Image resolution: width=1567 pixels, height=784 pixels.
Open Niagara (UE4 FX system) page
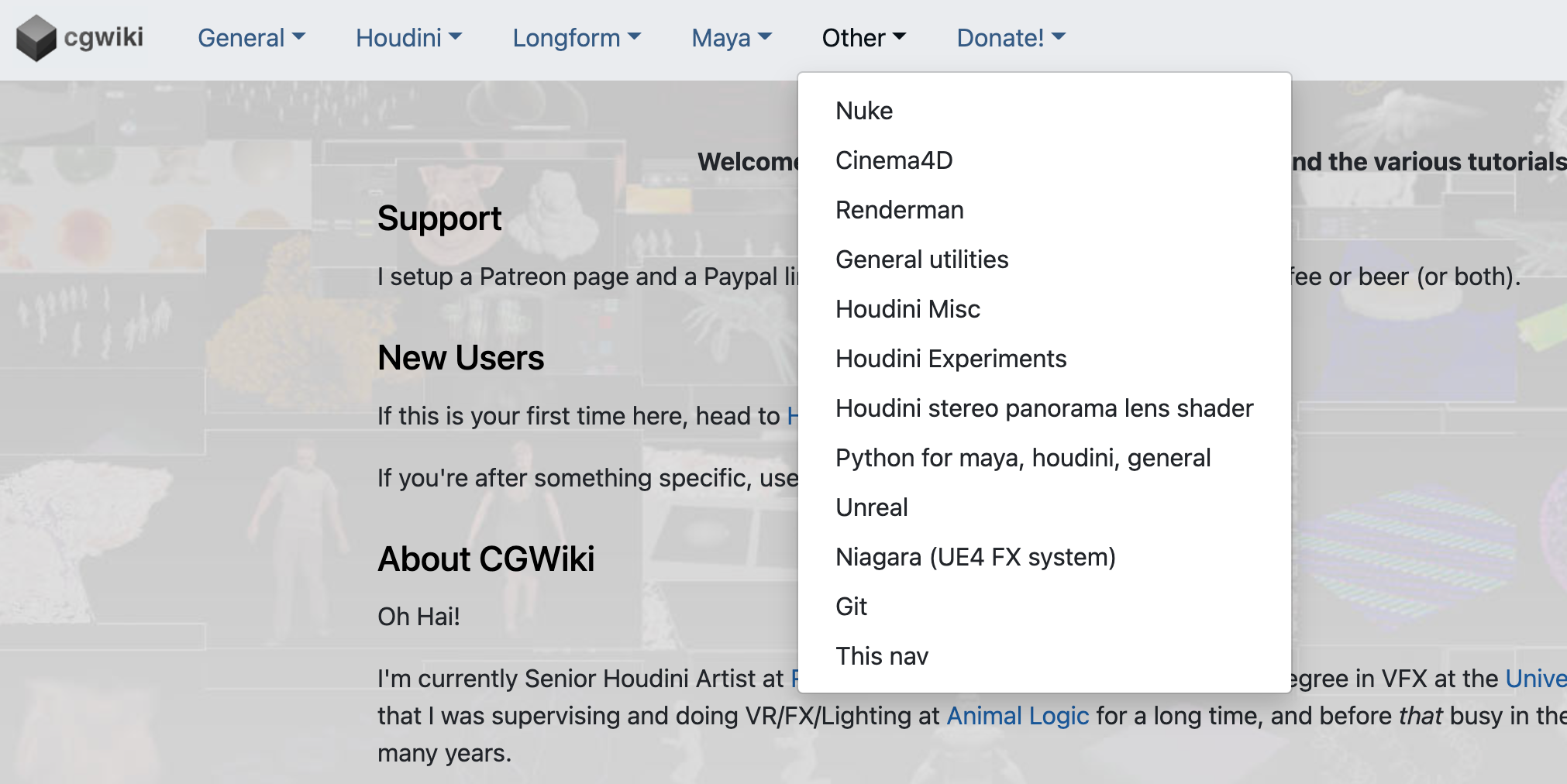[1044, 557]
